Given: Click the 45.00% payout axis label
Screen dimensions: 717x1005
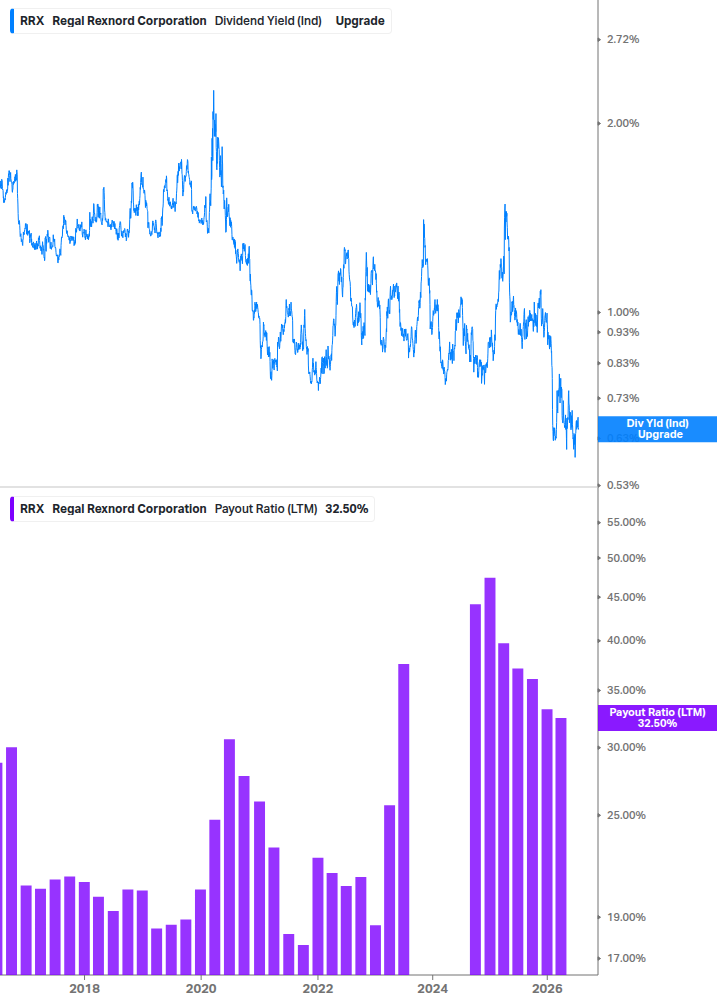Looking at the screenshot, I should [x=626, y=597].
